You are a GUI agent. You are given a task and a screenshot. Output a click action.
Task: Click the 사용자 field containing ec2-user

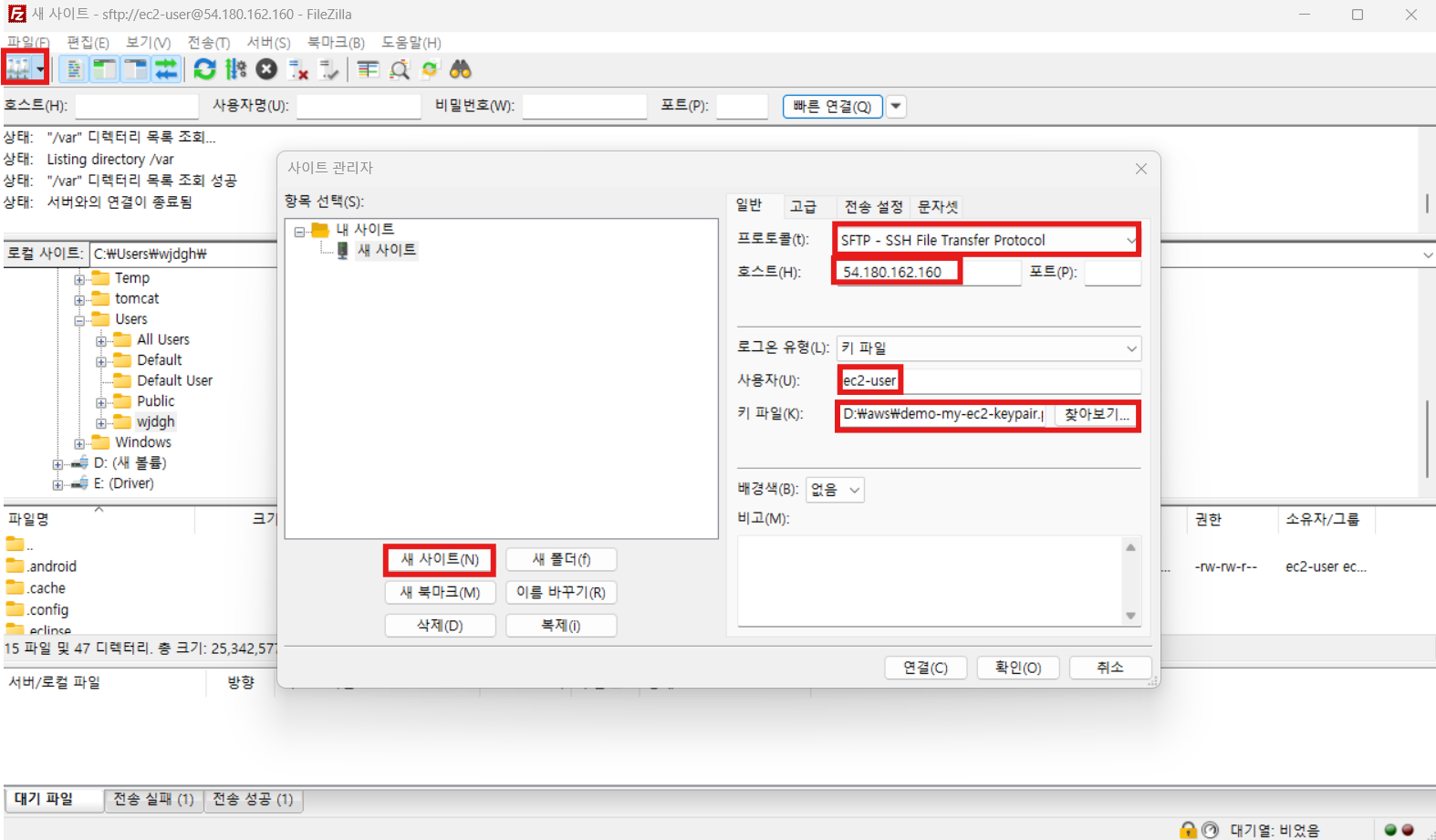[989, 380]
